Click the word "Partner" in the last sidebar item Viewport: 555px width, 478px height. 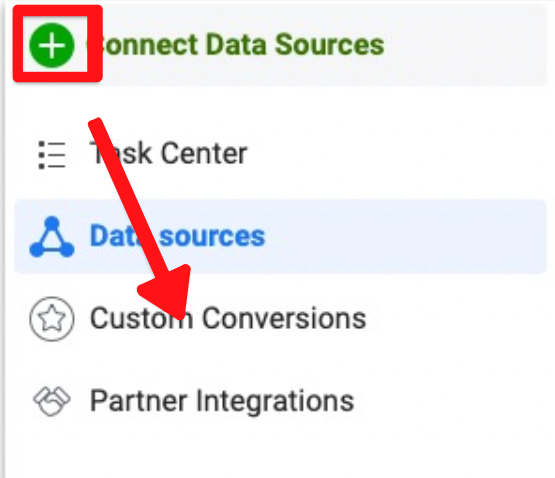[x=138, y=401]
